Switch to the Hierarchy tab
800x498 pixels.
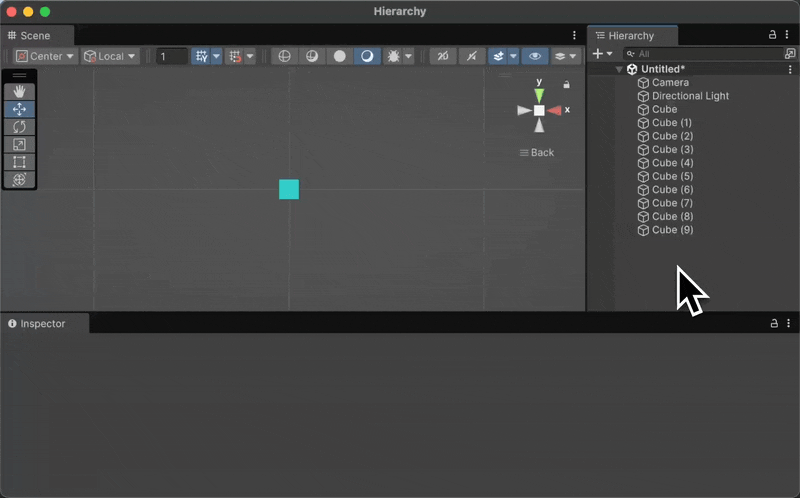(x=633, y=35)
